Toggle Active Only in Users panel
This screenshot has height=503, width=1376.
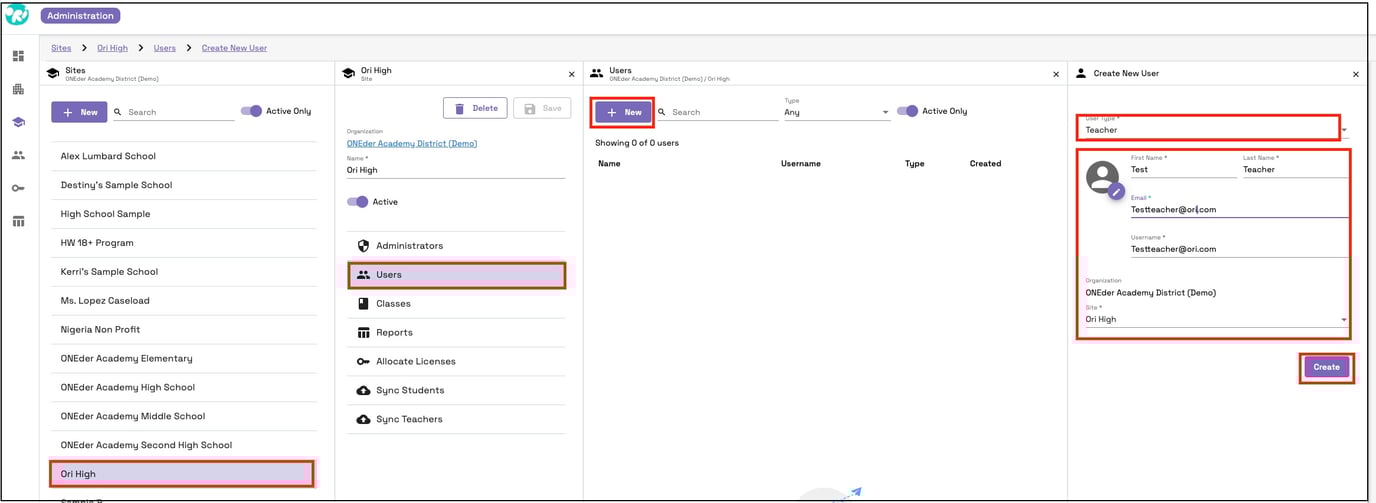click(907, 111)
